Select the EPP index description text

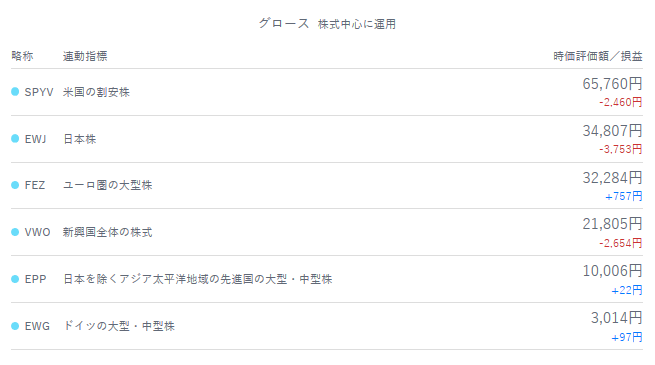coord(198,279)
